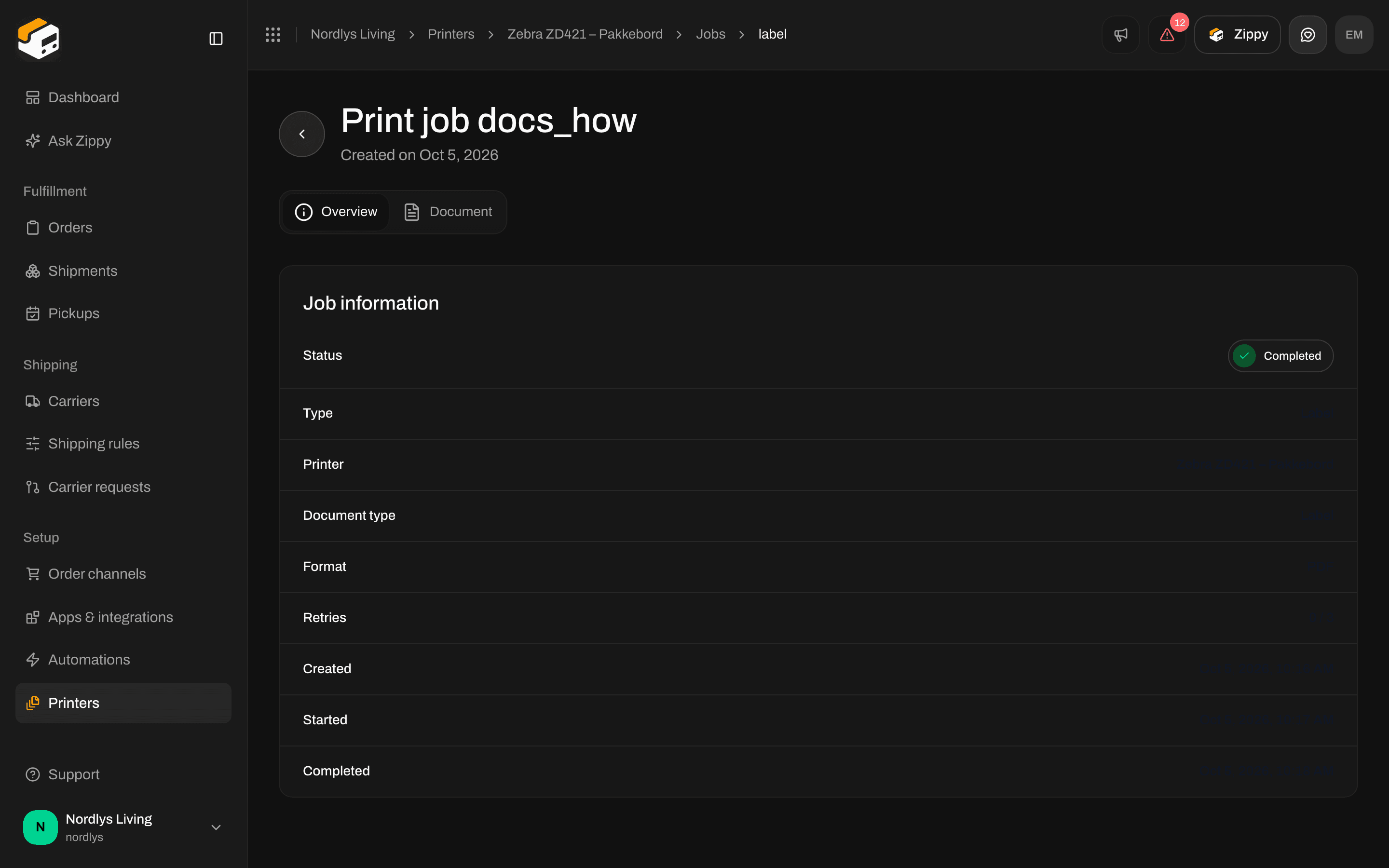The image size is (1389, 868).
Task: Open Pickups in sidebar
Action: click(x=123, y=313)
